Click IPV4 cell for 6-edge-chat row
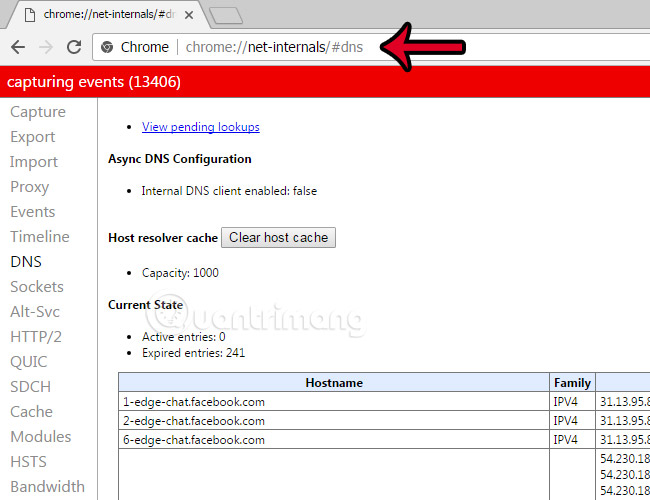Image resolution: width=650 pixels, height=500 pixels. [572, 439]
